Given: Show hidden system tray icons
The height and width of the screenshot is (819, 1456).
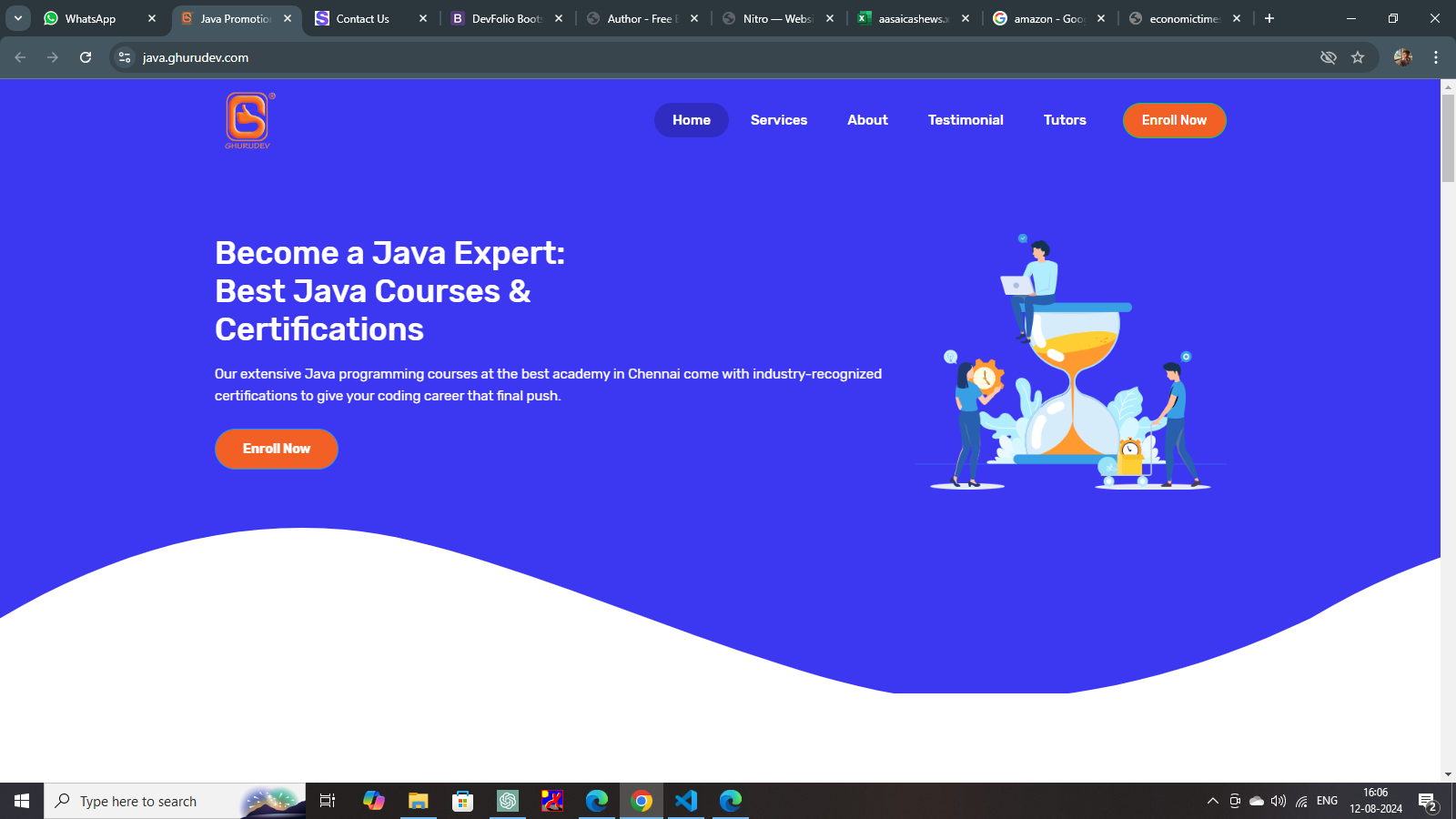Looking at the screenshot, I should click(x=1212, y=801).
